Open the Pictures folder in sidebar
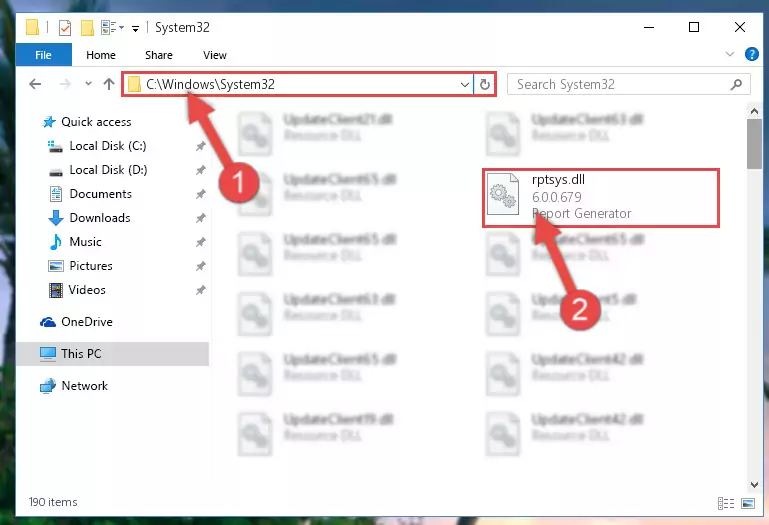This screenshot has width=769, height=525. [91, 266]
